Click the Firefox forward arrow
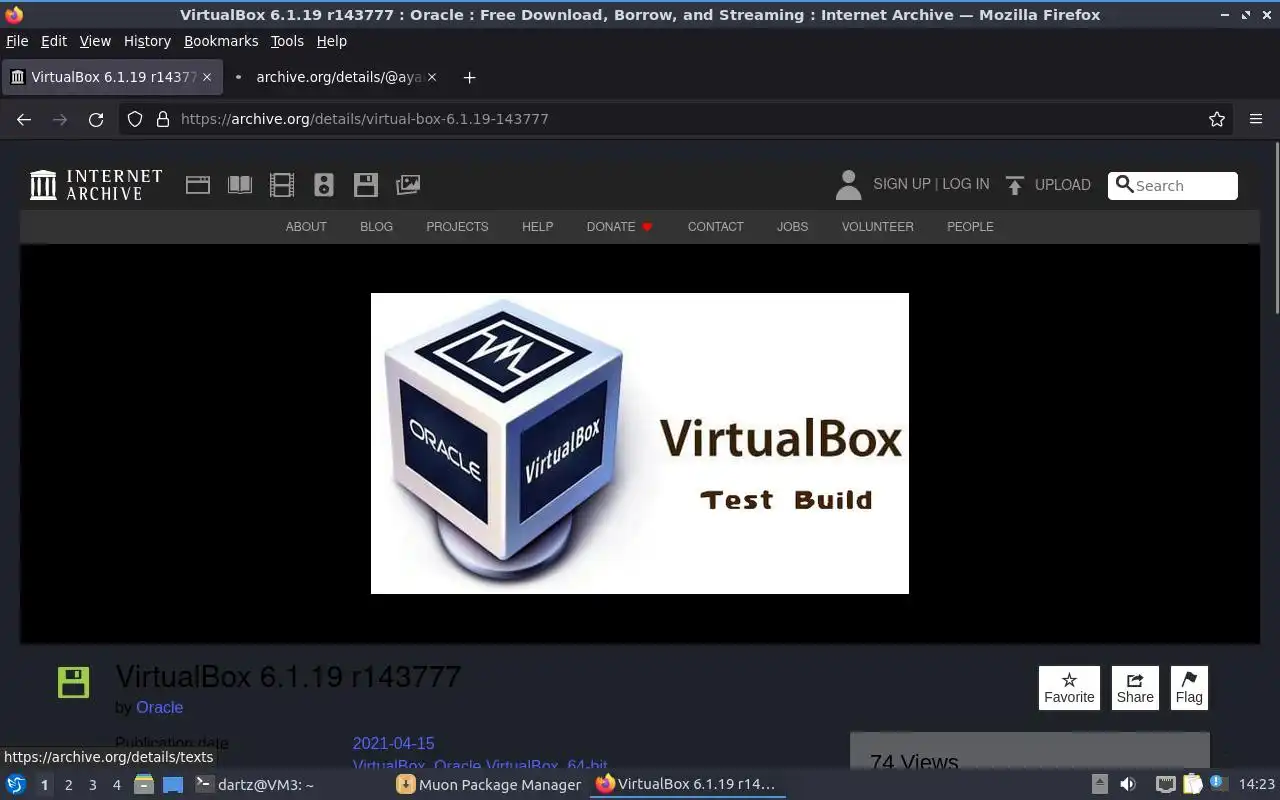 coord(60,119)
